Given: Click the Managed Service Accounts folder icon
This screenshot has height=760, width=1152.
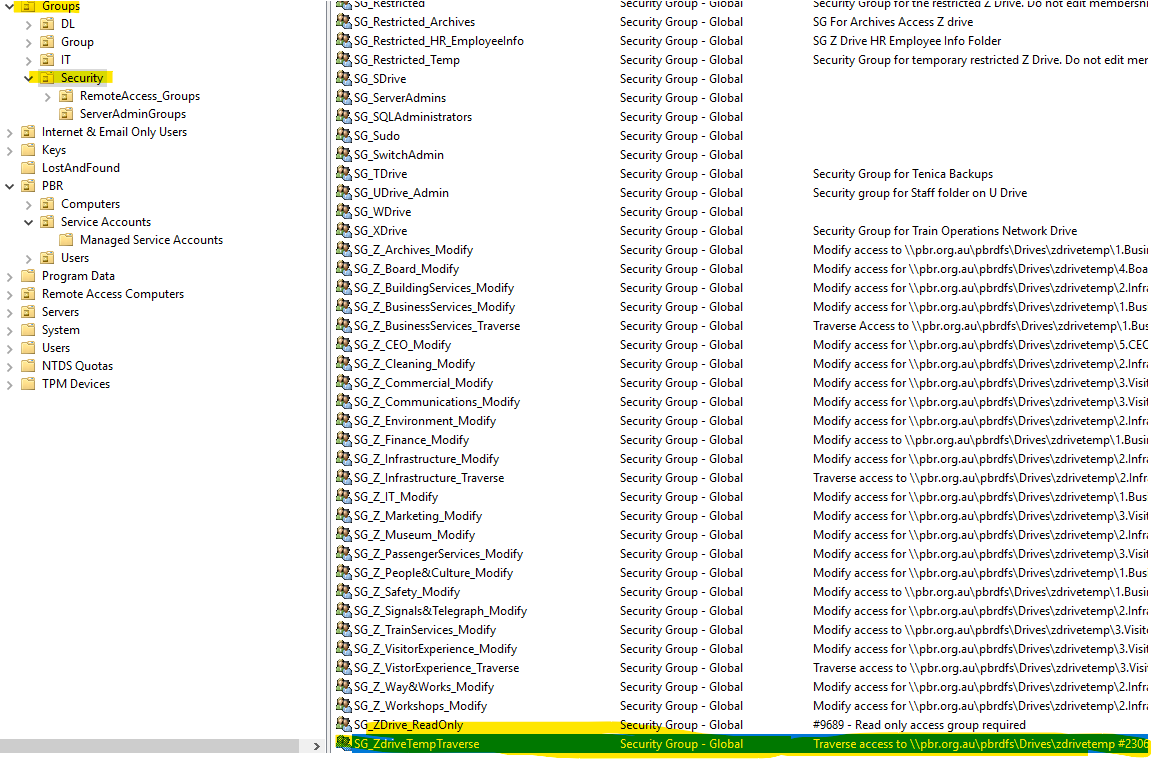Looking at the screenshot, I should (x=66, y=240).
